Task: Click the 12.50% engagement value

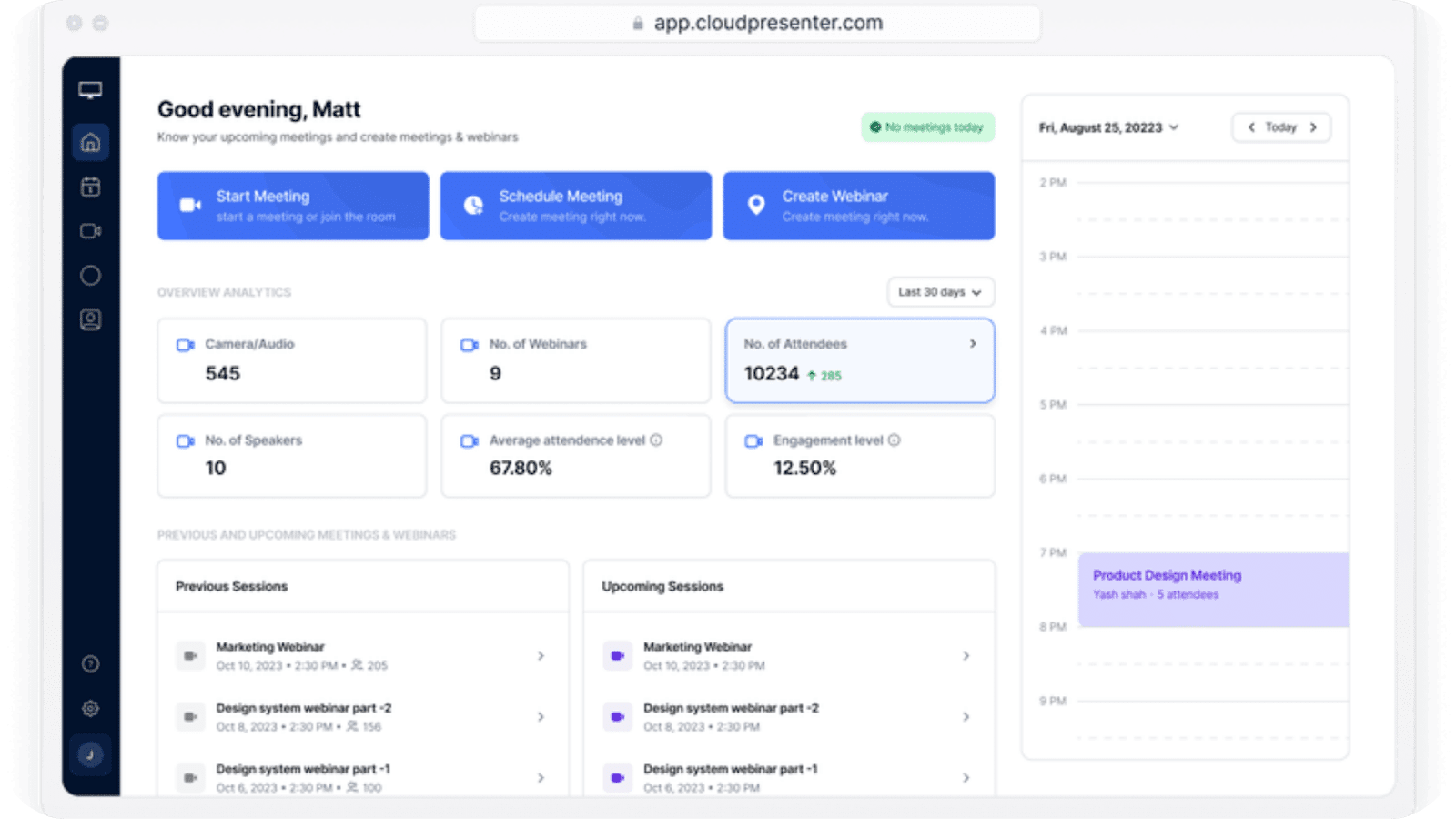Action: click(x=804, y=469)
